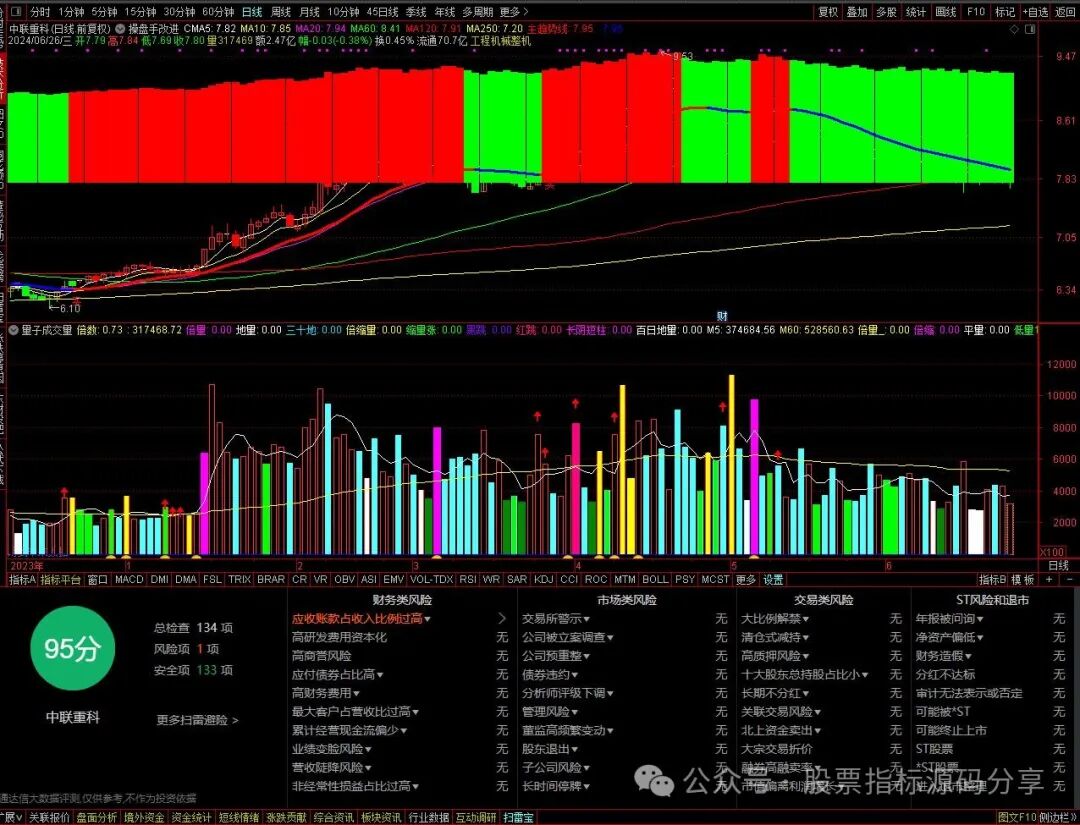Click the 标记 mark button

coord(1005,12)
